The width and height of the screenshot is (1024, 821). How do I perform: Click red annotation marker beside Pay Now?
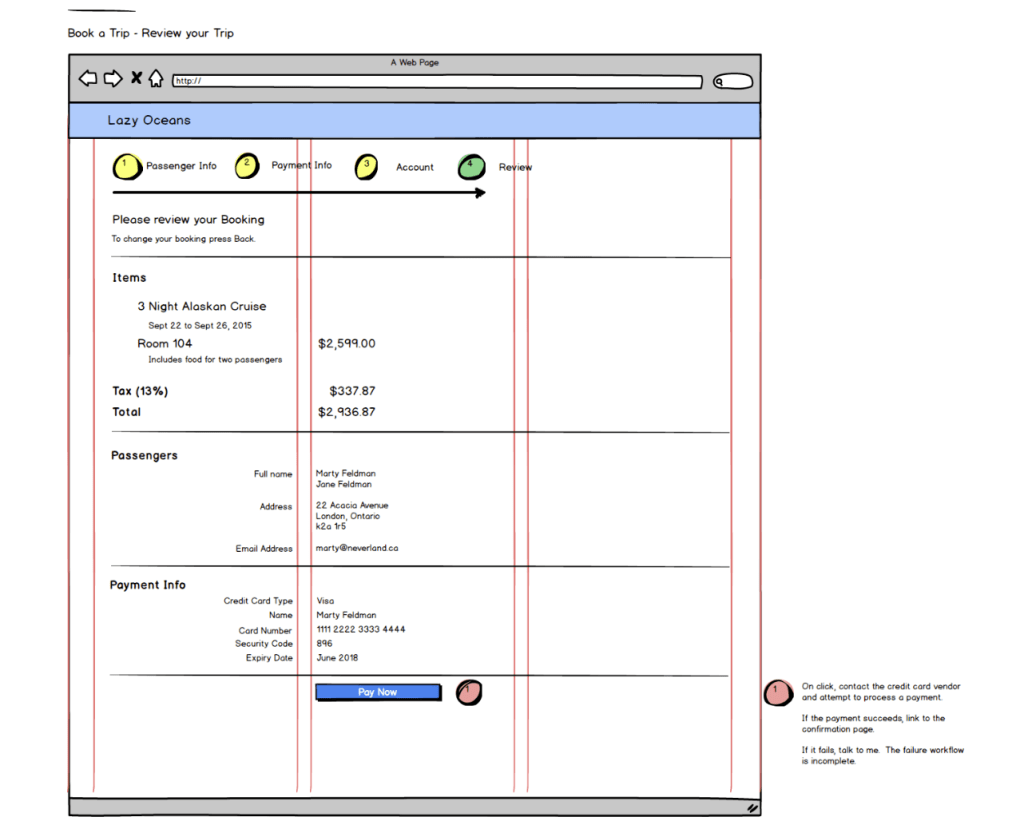tap(469, 691)
